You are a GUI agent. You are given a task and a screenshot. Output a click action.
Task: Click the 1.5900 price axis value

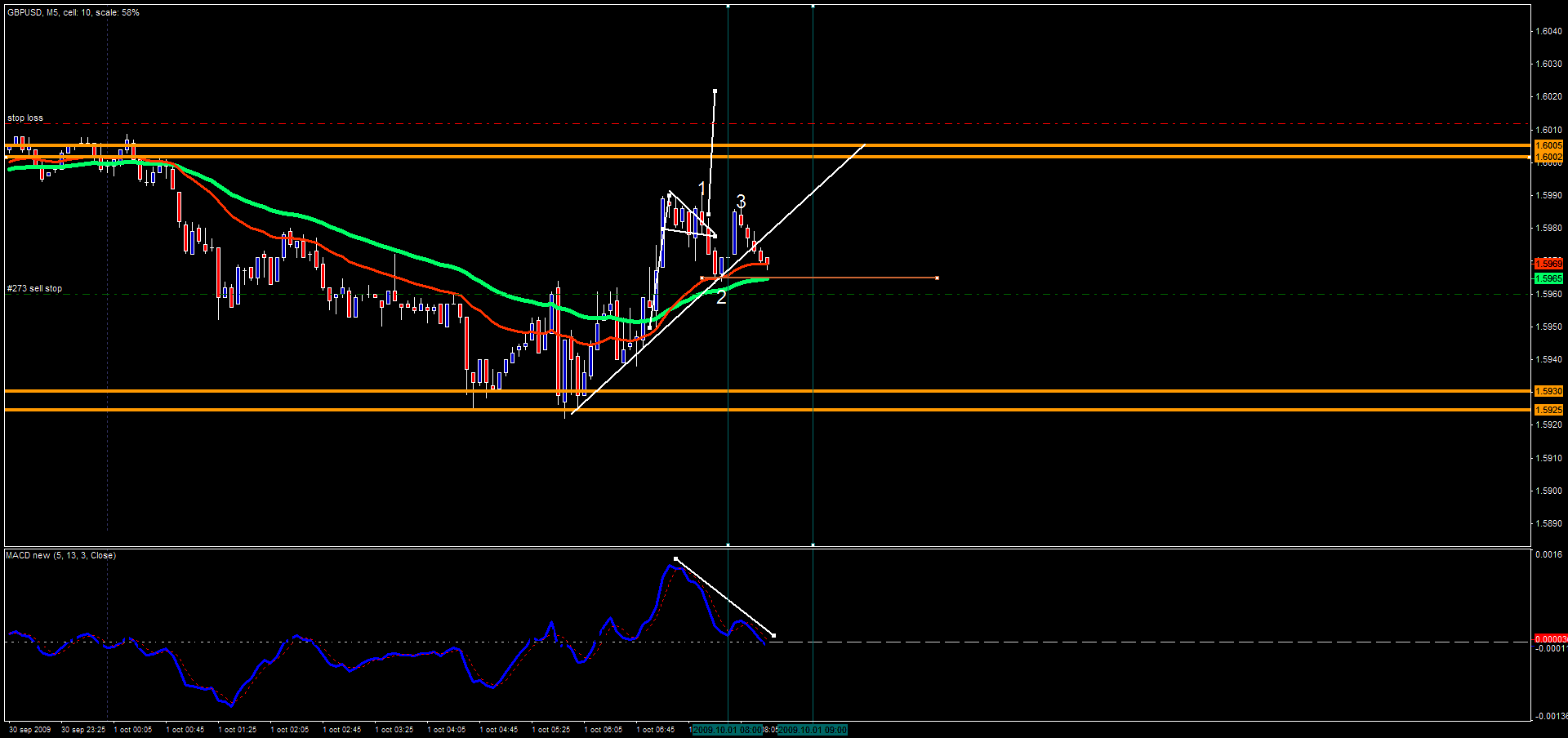coord(1549,491)
